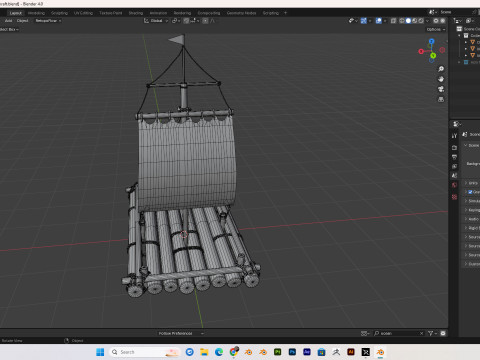The image size is (480, 360).
Task: Open the Object menu in viewport header
Action: click(22, 21)
